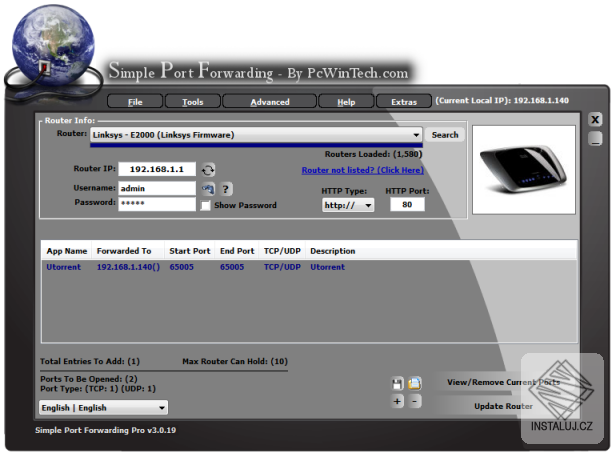Open the Help menu
This screenshot has height=453, width=612.
click(346, 102)
